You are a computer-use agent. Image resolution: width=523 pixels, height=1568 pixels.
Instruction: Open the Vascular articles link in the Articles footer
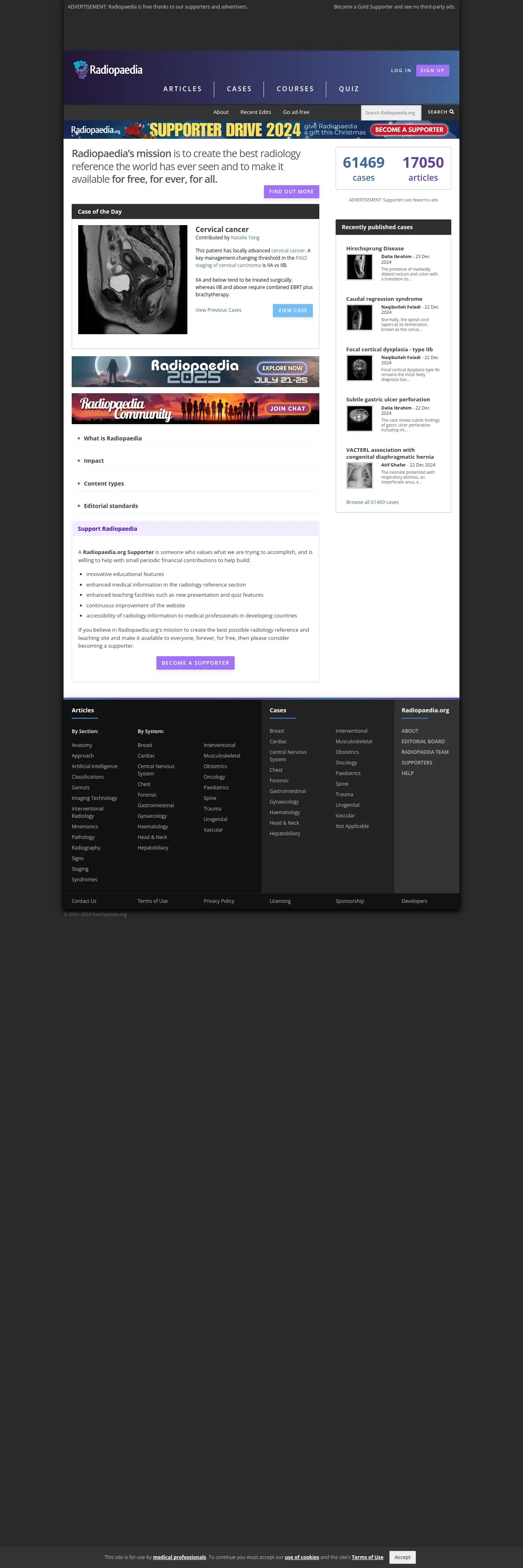pyautogui.click(x=213, y=830)
